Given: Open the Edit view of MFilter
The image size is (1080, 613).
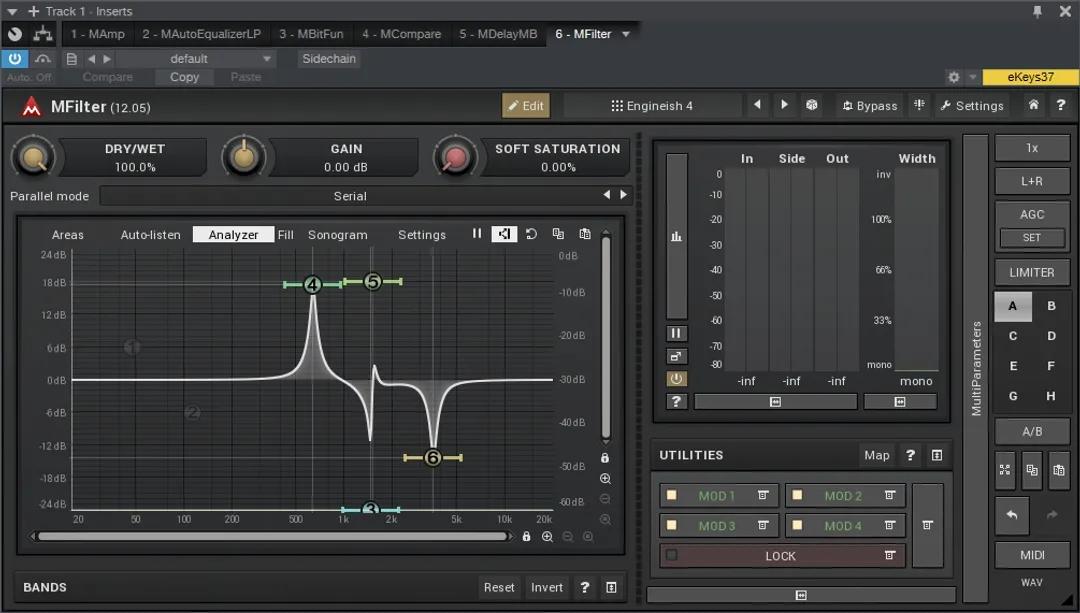Looking at the screenshot, I should click(525, 104).
